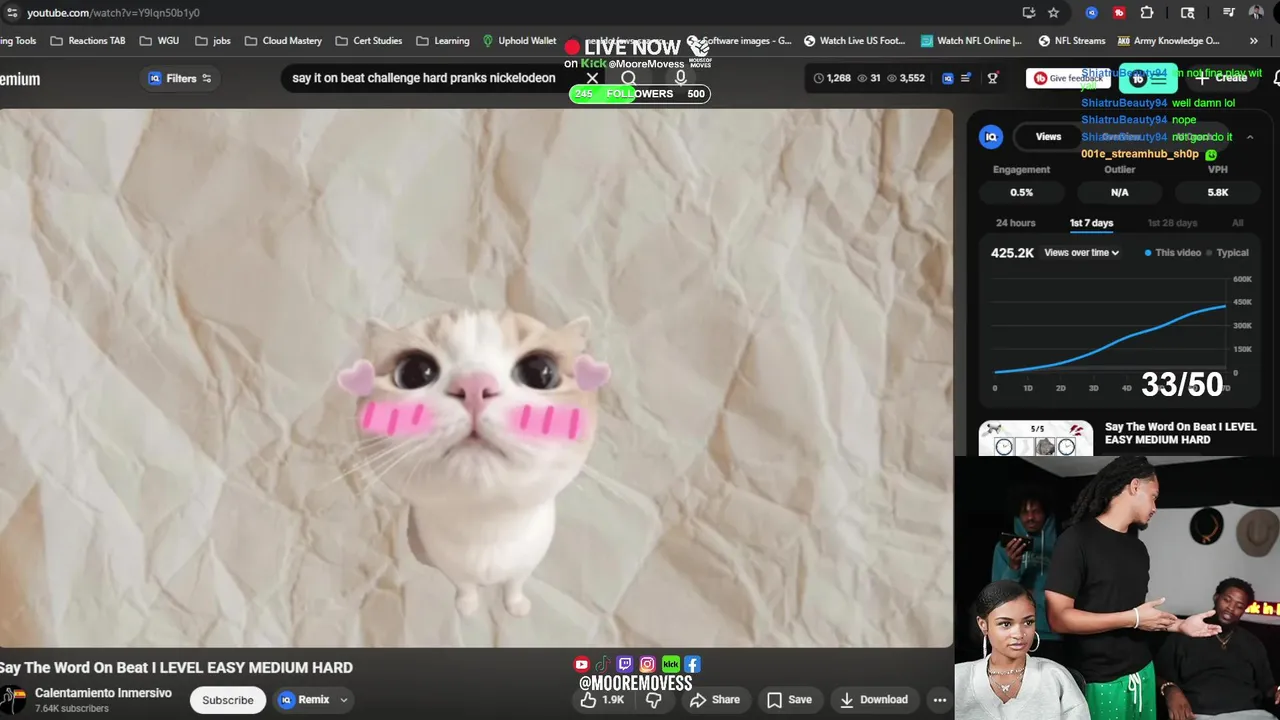
Task: Open the Watch NFL Online bookmark
Action: [x=971, y=41]
